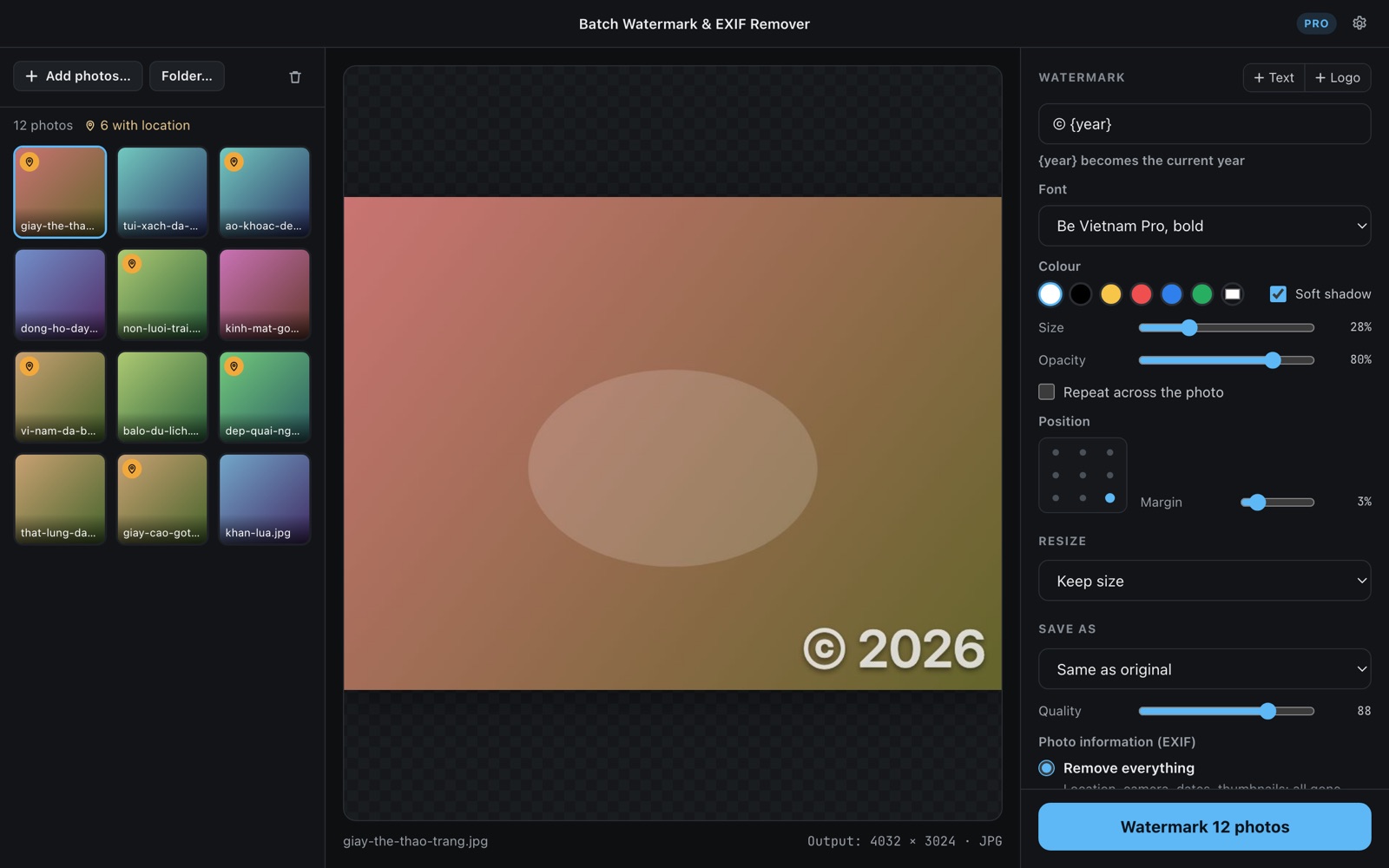Screen dimensions: 1389x868
Task: Pick the yellow colour swatch
Action: coord(1111,294)
